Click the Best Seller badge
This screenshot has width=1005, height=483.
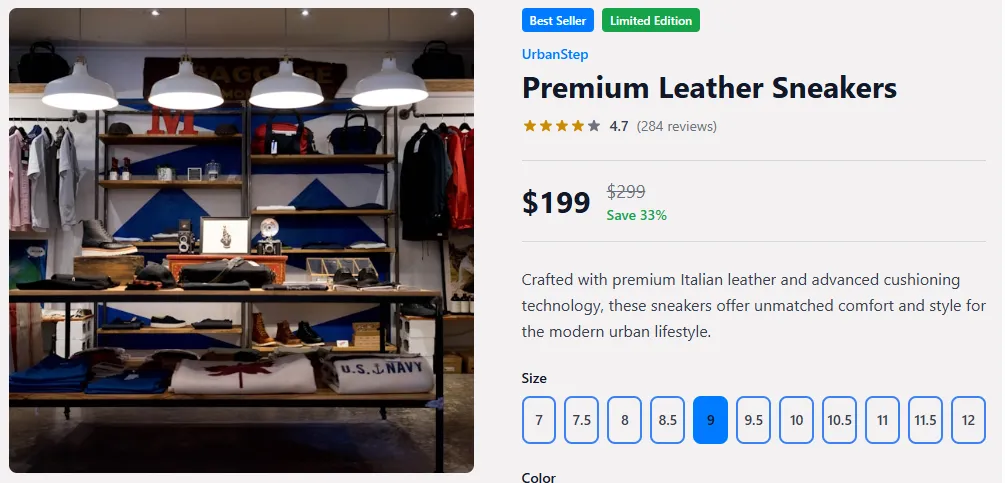click(x=558, y=20)
